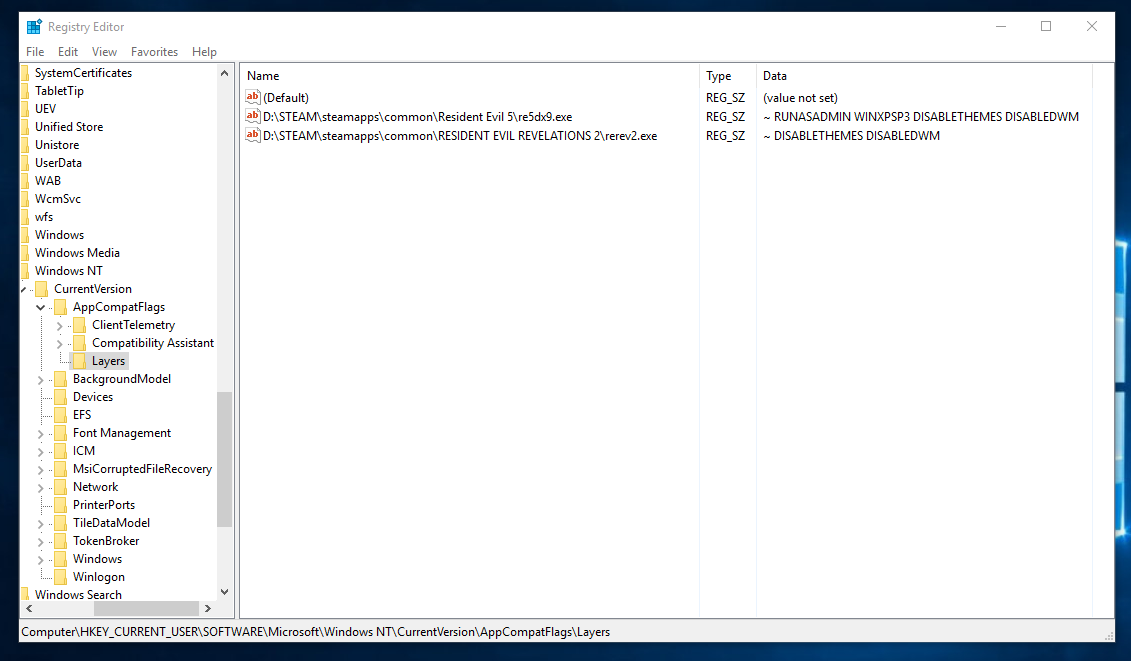Click the Registry Editor app icon in title bar

pos(34,27)
